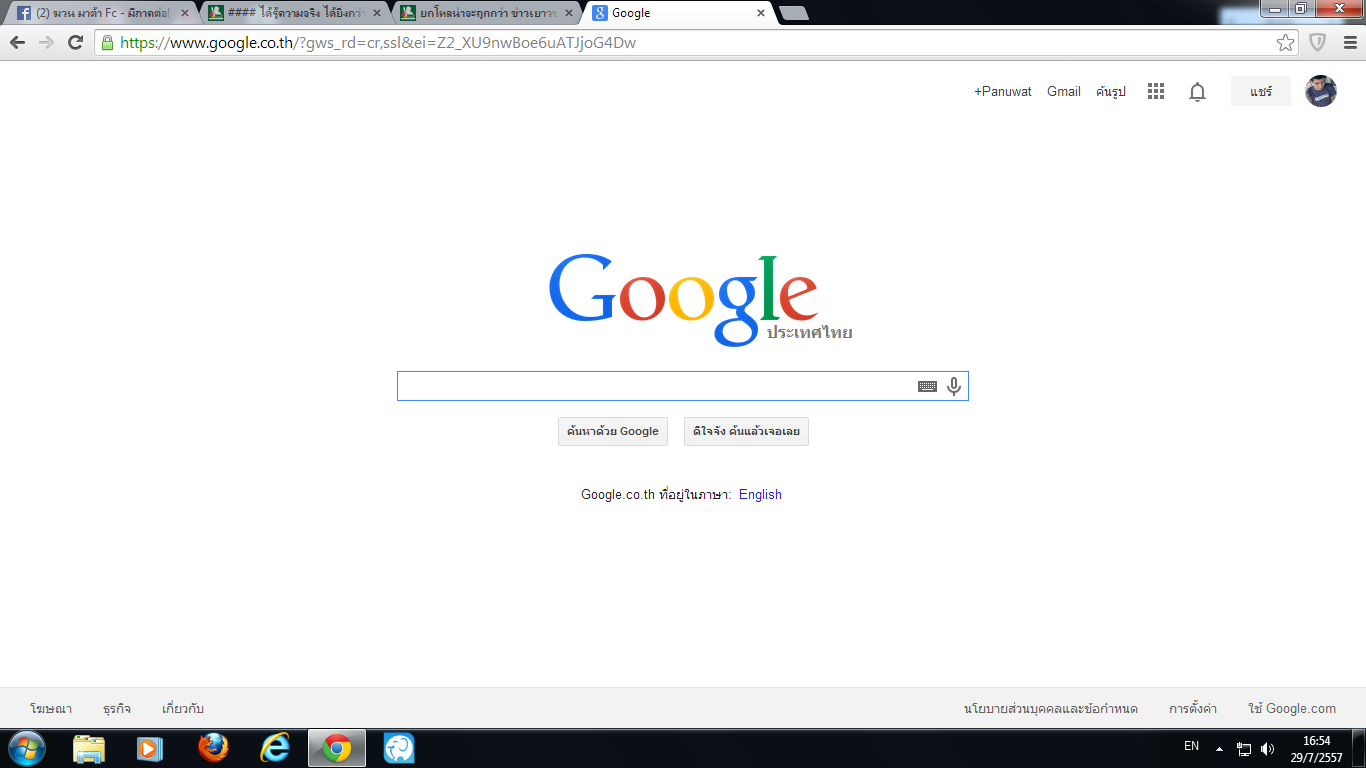Click the ดีใจจัง ค้นแล้วเจอเลย button
The height and width of the screenshot is (768, 1366).
point(746,432)
